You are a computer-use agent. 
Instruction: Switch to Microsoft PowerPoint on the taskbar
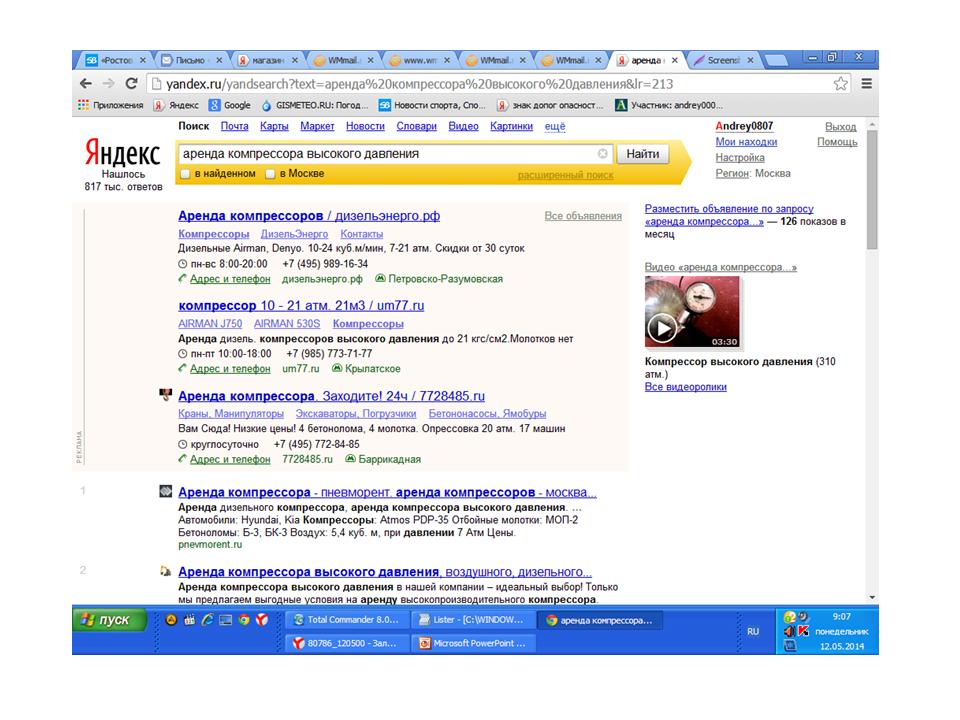(473, 643)
